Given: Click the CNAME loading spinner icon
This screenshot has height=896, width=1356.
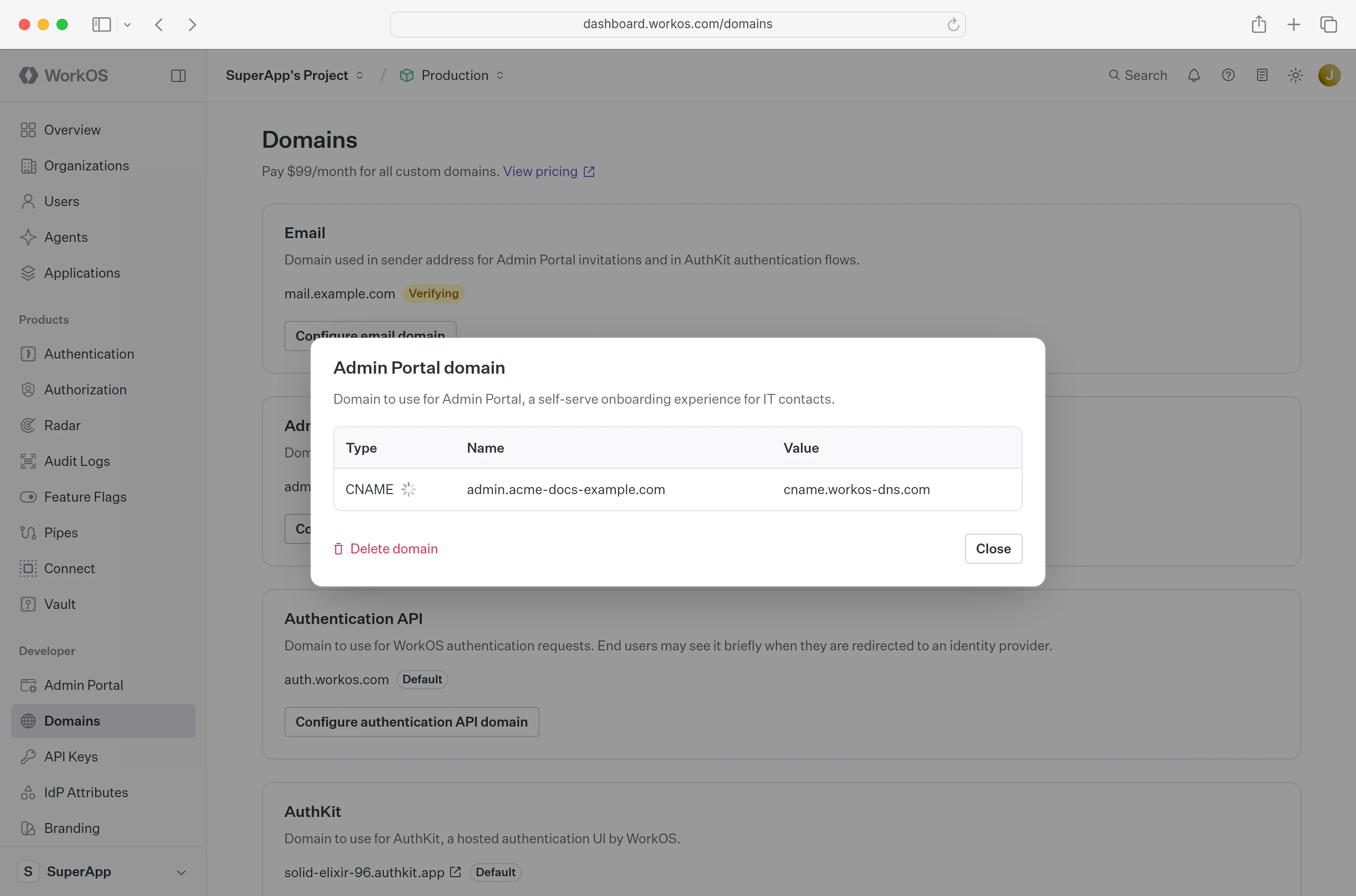Looking at the screenshot, I should point(408,489).
